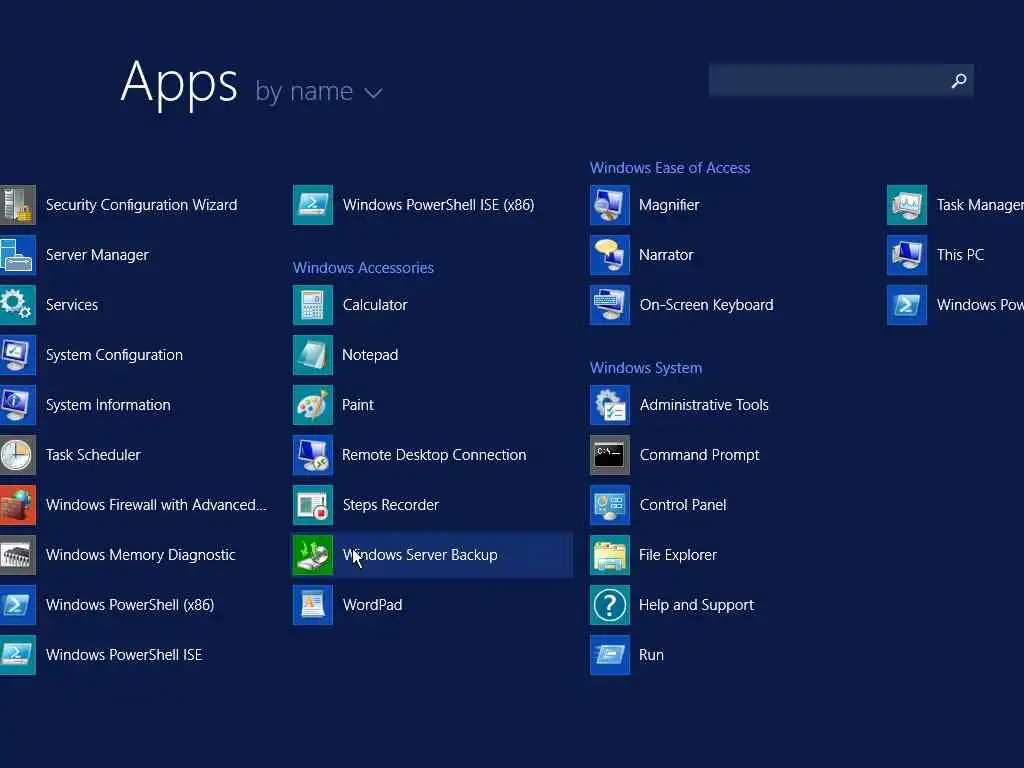This screenshot has height=768, width=1024.
Task: Click the 'Help and Support' label
Action: tap(696, 605)
